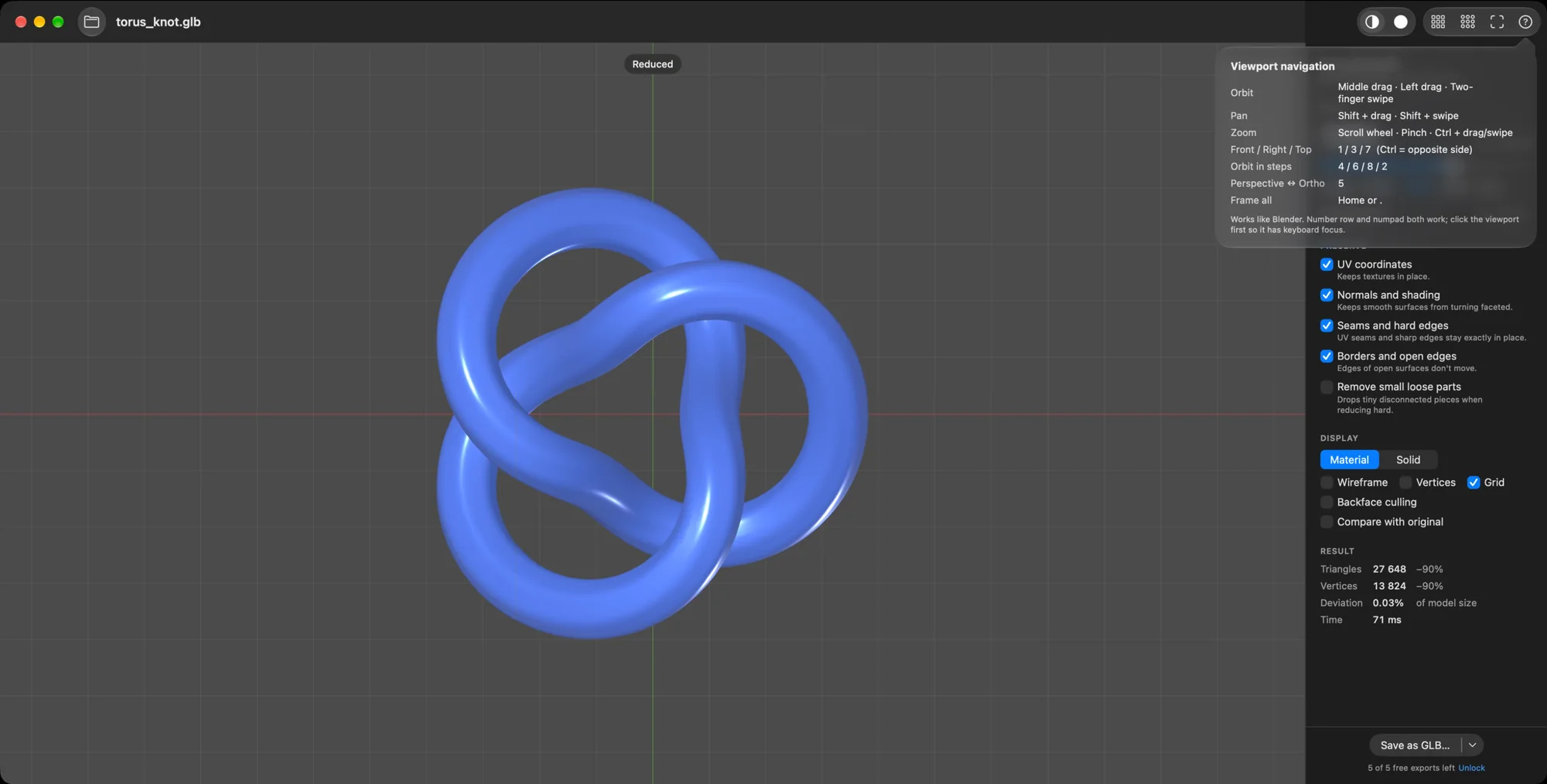Enable Wireframe display
Screen dimensions: 1547x784
click(x=1327, y=482)
